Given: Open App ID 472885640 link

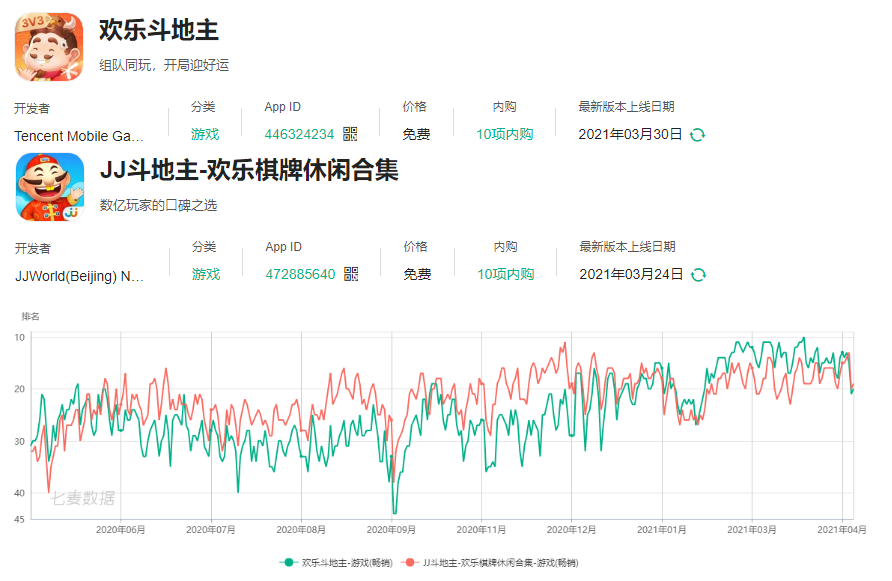Looking at the screenshot, I should (300, 274).
